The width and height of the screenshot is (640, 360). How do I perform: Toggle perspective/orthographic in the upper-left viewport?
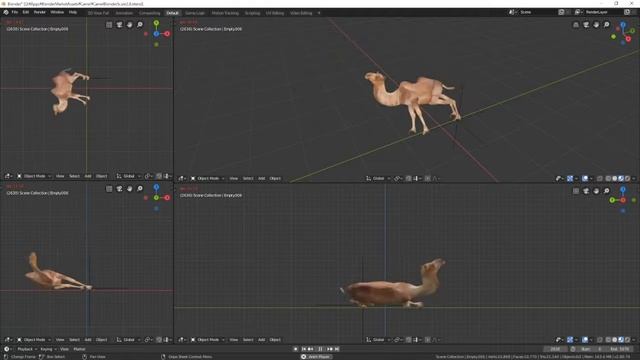(x=109, y=25)
